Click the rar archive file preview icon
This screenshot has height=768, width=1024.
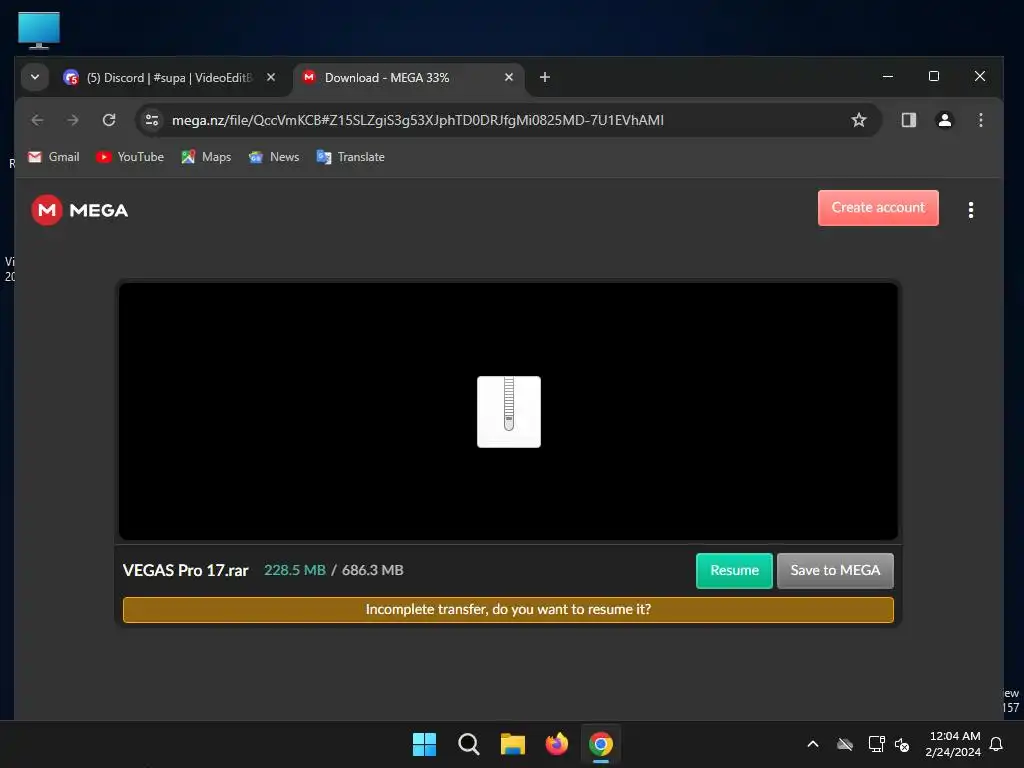509,411
